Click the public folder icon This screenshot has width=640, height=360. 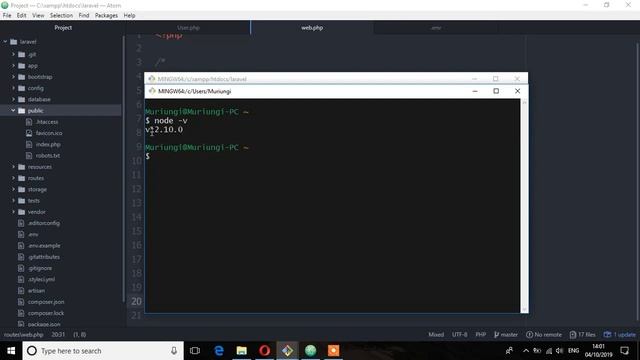(x=22, y=111)
